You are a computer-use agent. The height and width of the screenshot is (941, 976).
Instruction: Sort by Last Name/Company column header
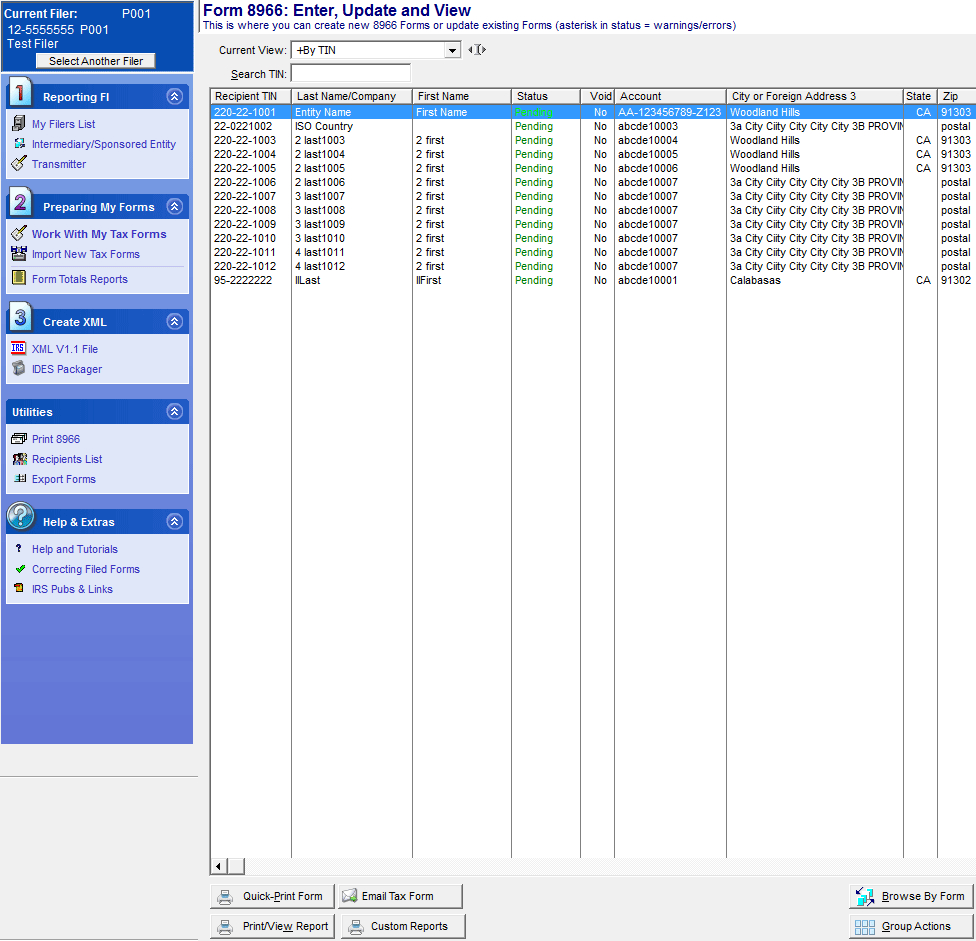(352, 96)
